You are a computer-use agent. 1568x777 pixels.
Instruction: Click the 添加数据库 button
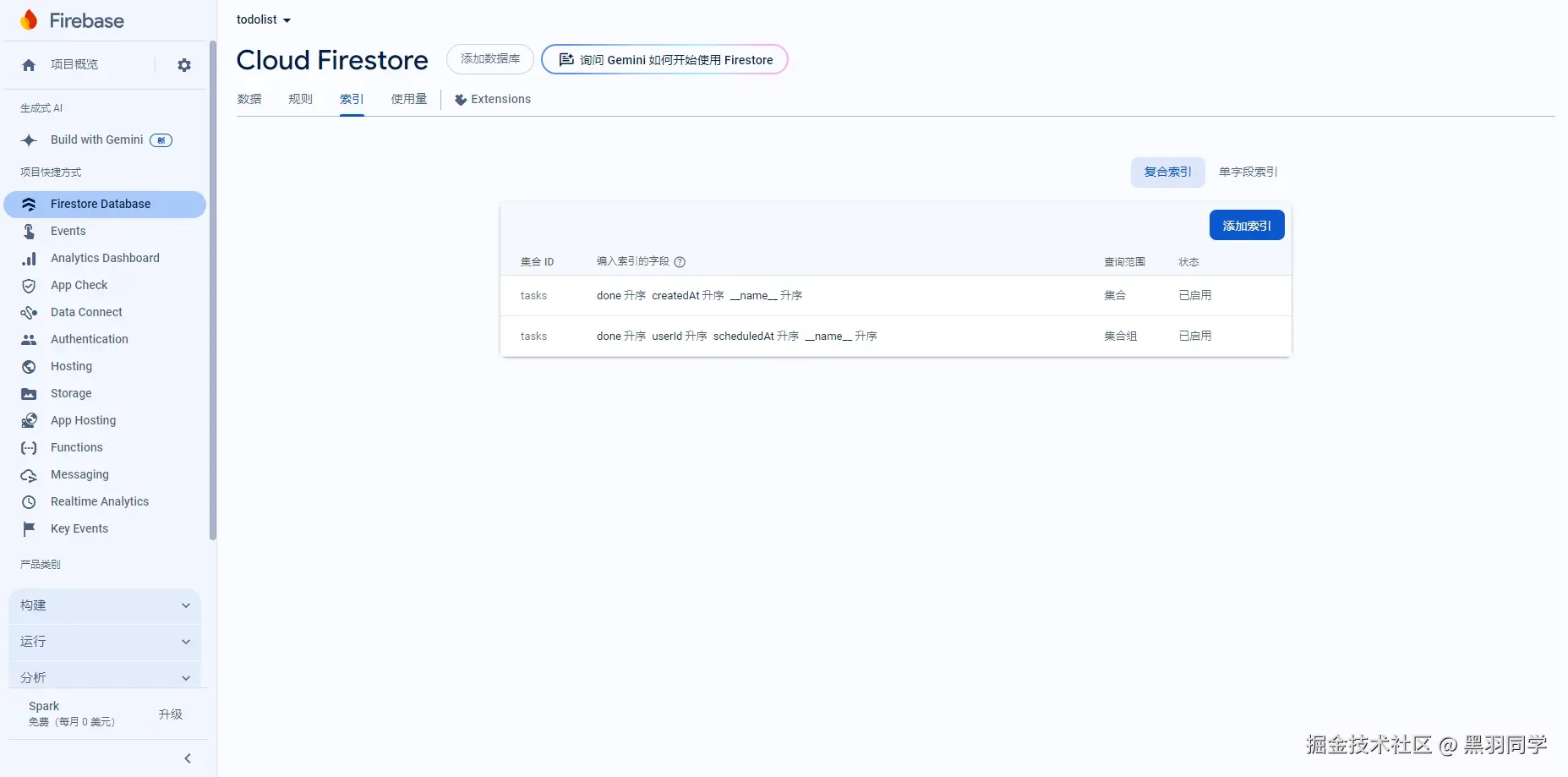tap(490, 59)
